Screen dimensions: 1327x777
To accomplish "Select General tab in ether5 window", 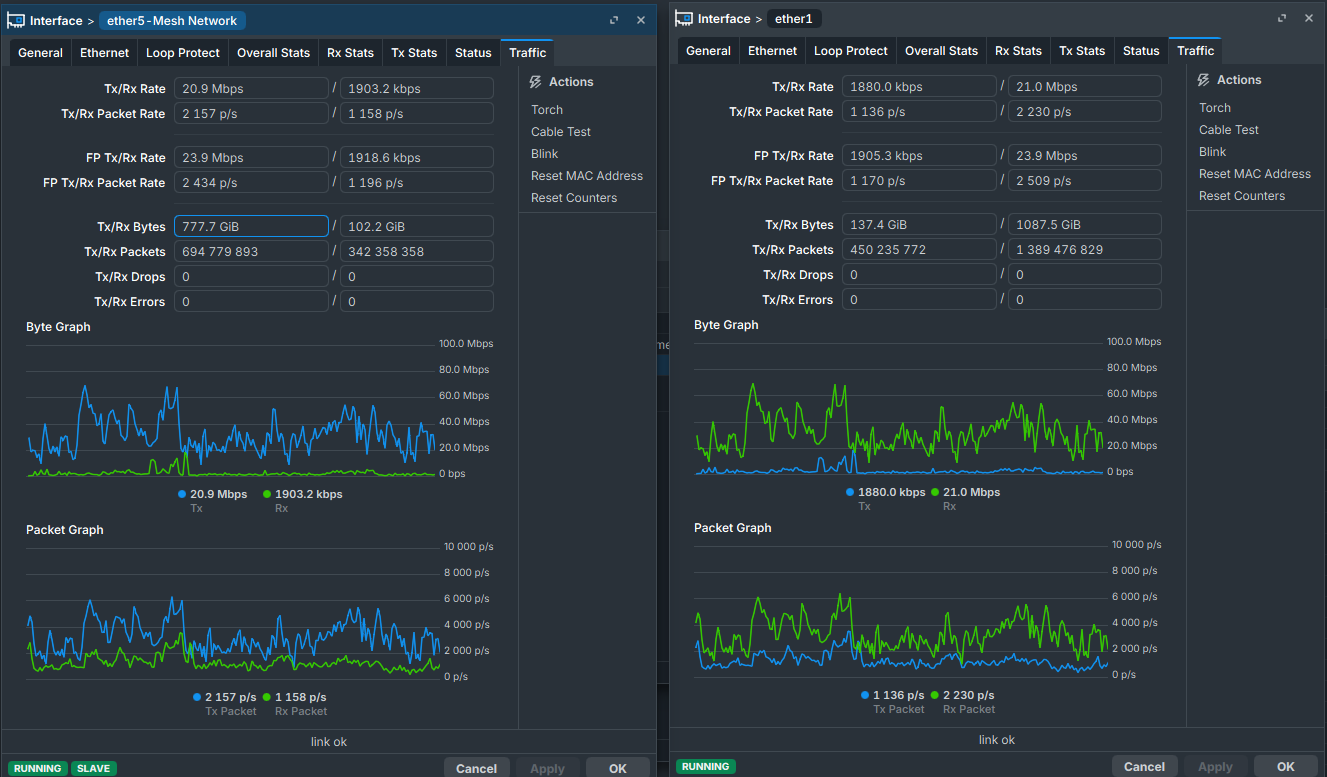I will tap(40, 53).
